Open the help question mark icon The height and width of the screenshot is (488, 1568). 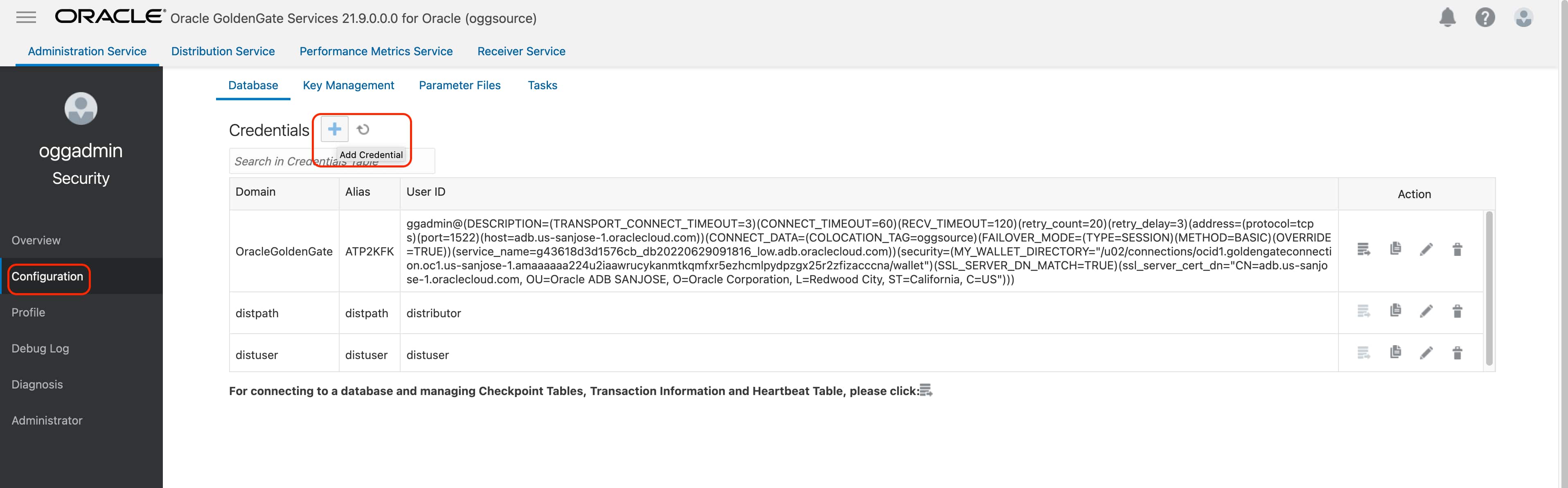tap(1485, 18)
